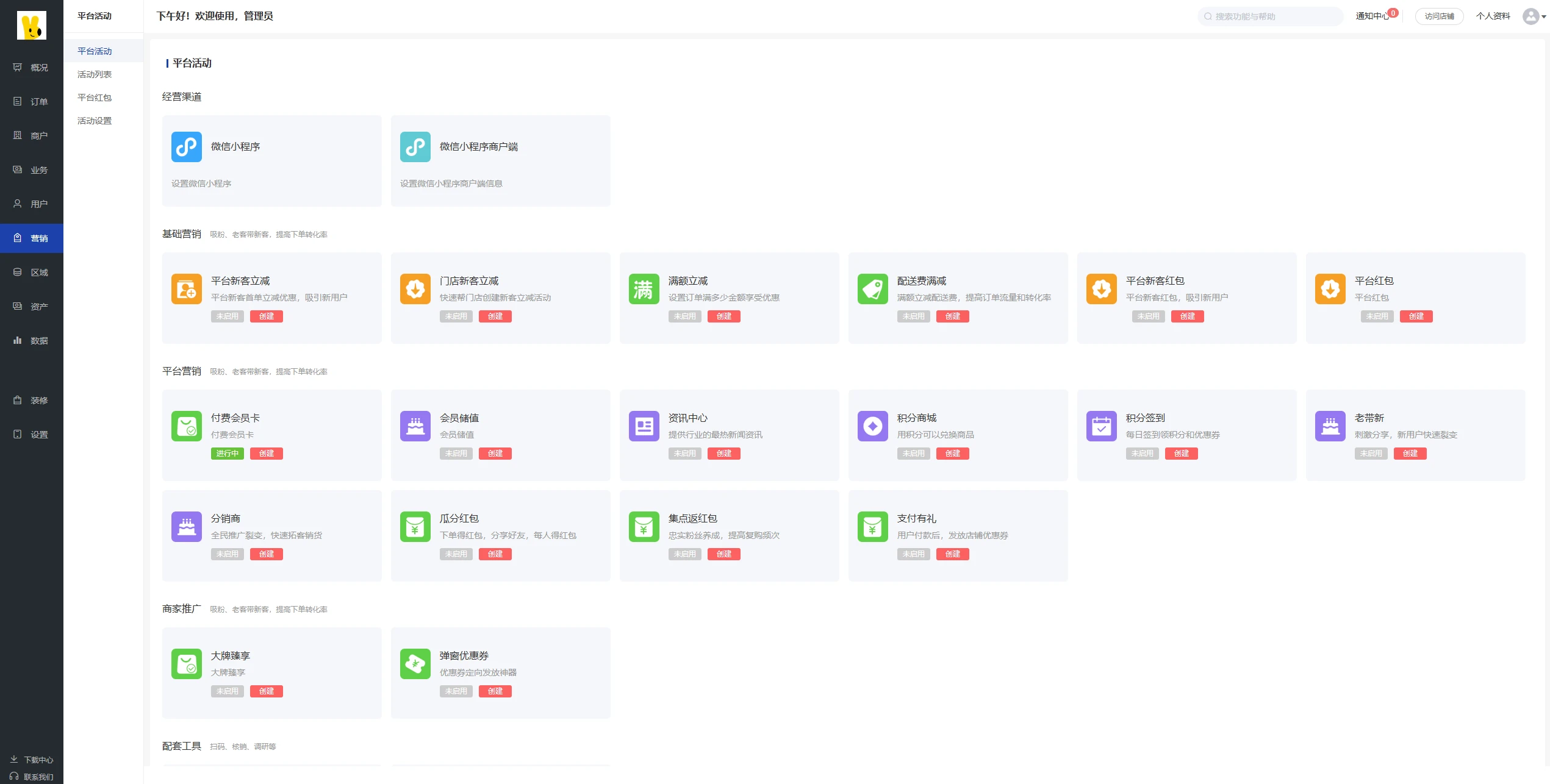The width and height of the screenshot is (1550, 784).
Task: Open the 积分商城 purple diamond icon
Action: [872, 426]
